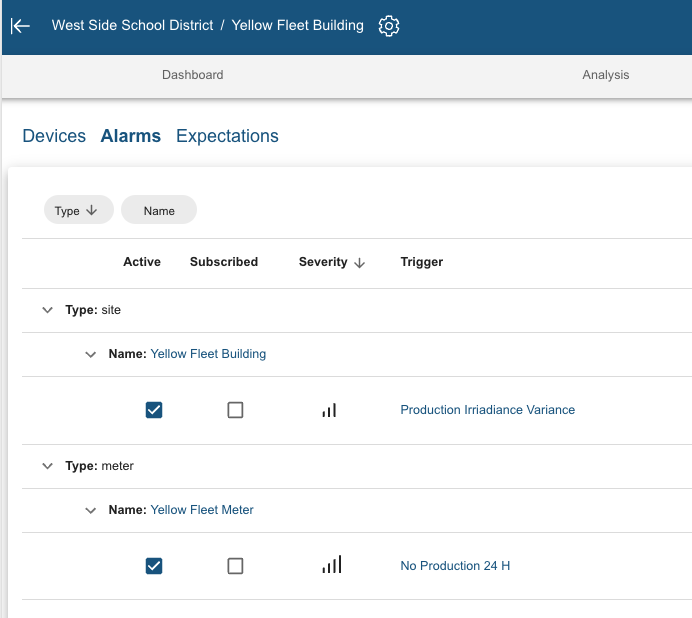
Task: Uncheck Active for Production Irriadiance Variance
Action: [154, 410]
